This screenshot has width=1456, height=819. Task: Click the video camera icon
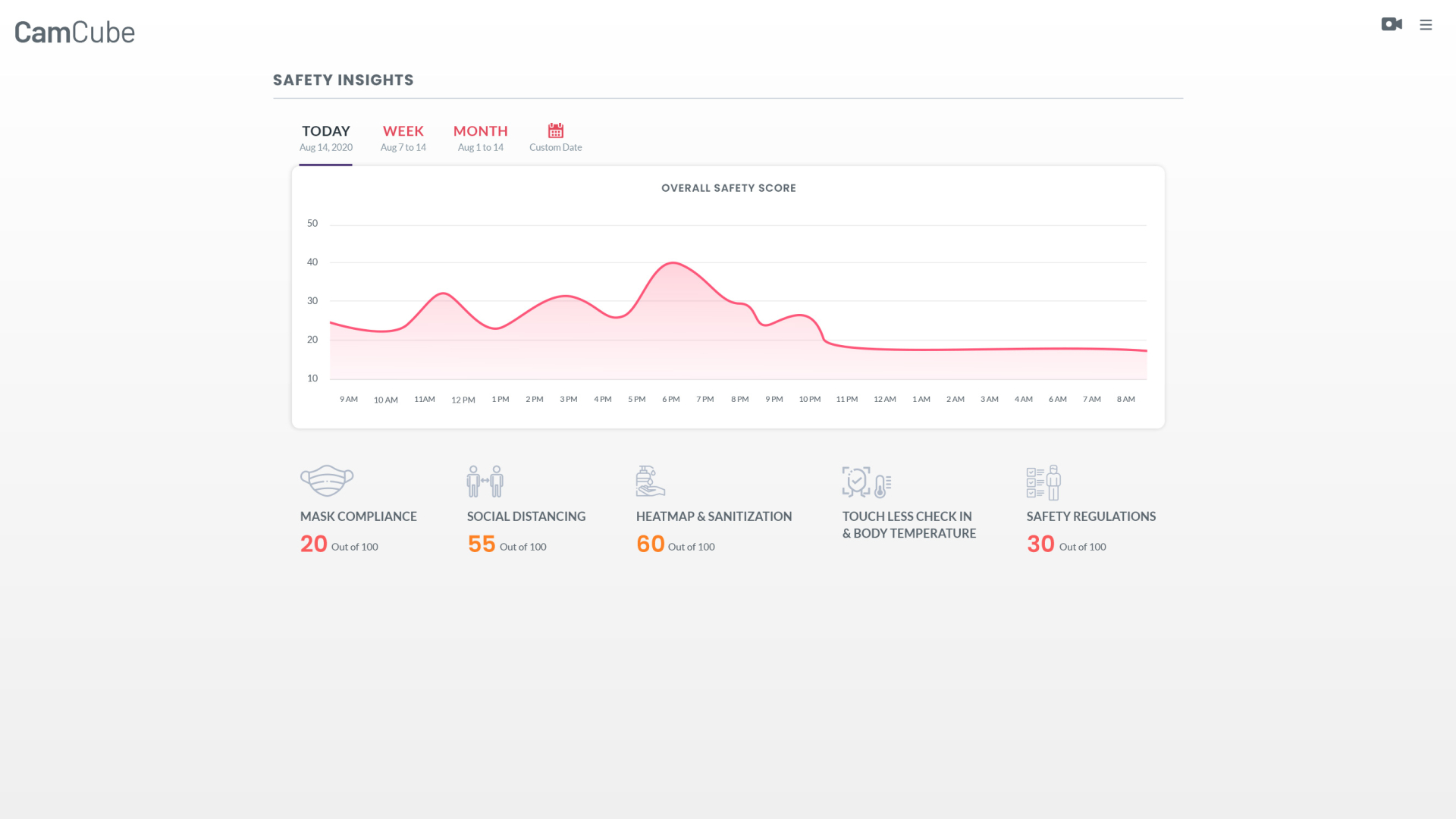1392,24
